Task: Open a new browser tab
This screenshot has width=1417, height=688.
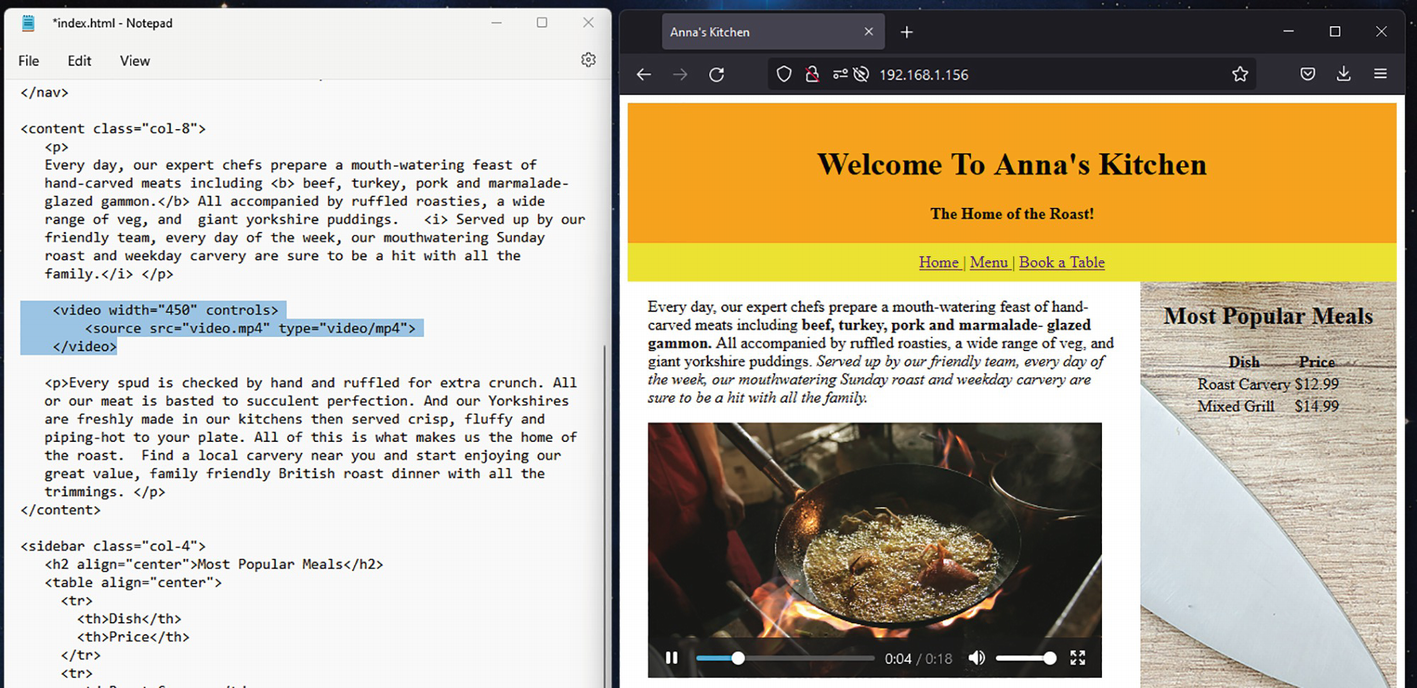Action: click(x=906, y=32)
